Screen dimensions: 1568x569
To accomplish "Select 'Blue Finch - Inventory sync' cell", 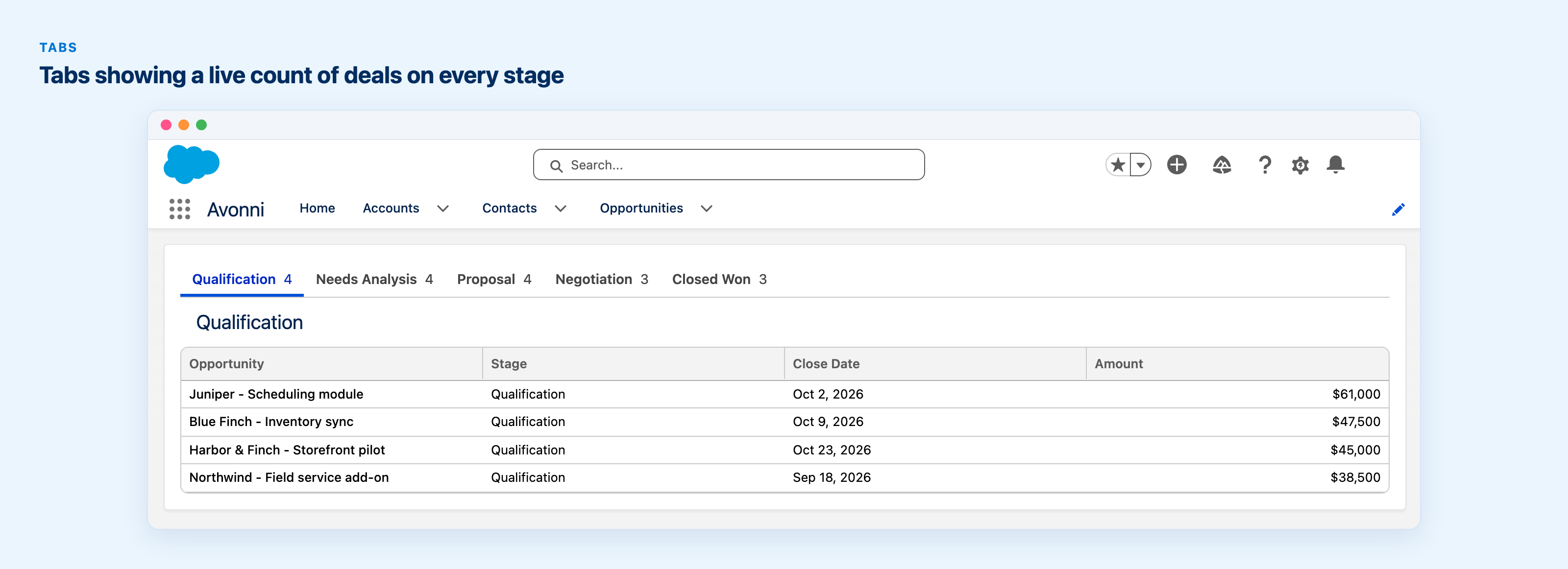I will (332, 422).
